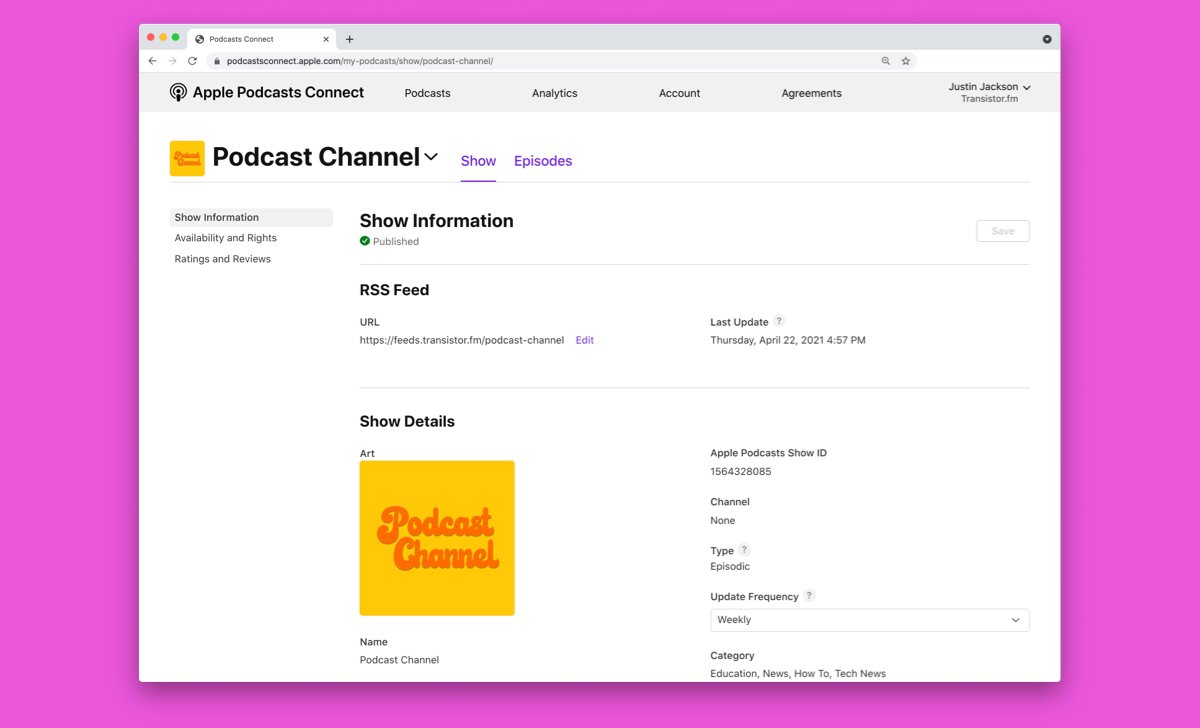This screenshot has width=1200, height=728.
Task: Click the small podcast logo beside the title
Action: (x=187, y=158)
